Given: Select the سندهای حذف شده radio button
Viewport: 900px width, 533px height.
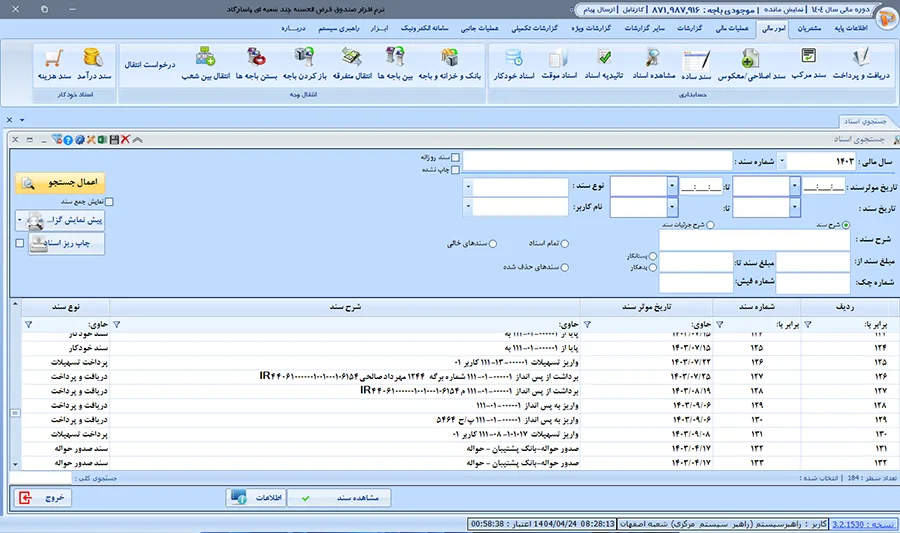Looking at the screenshot, I should coord(564,267).
